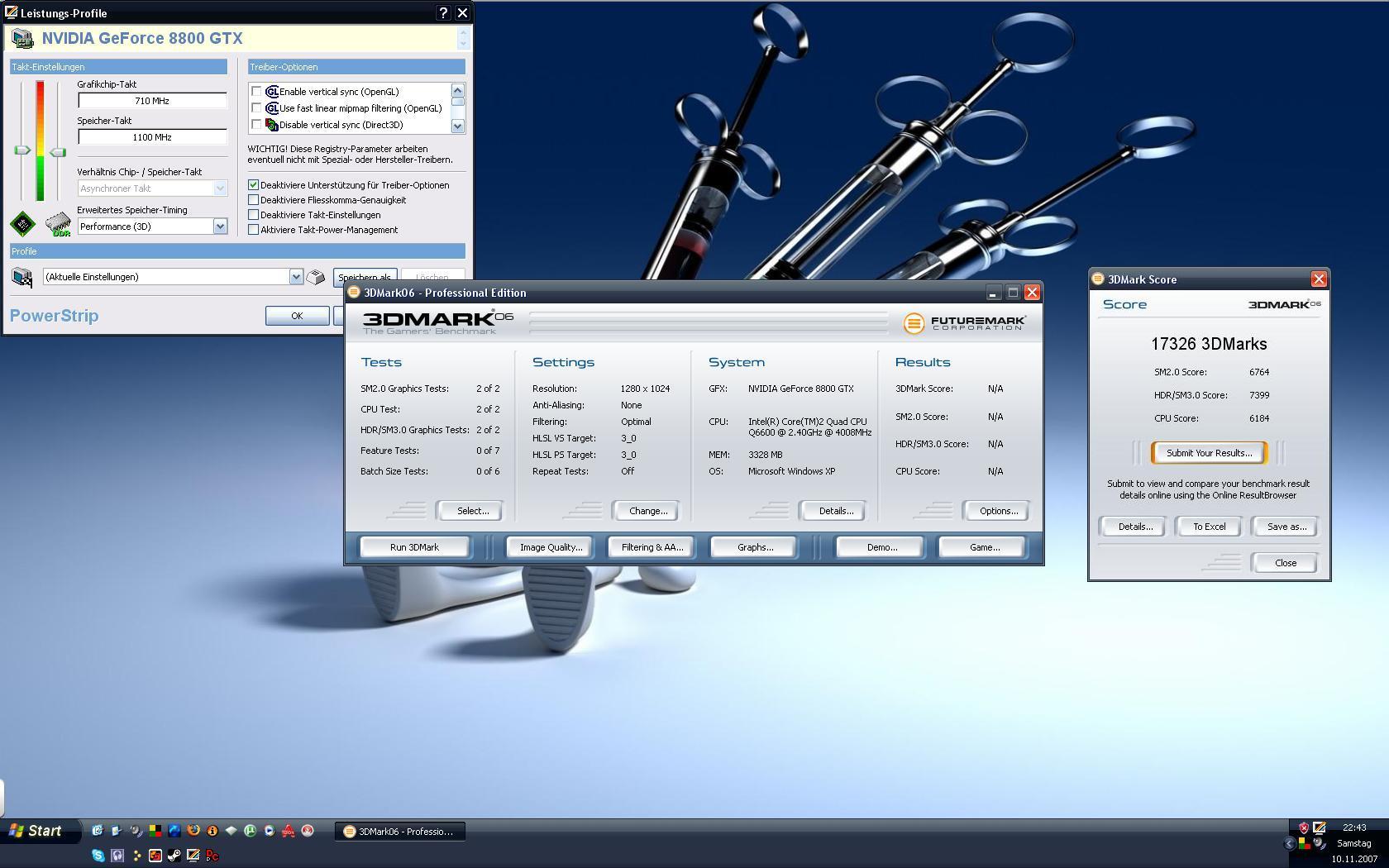Click the headphones icon in quick launch
The width and height of the screenshot is (1389, 868).
pyautogui.click(x=117, y=856)
